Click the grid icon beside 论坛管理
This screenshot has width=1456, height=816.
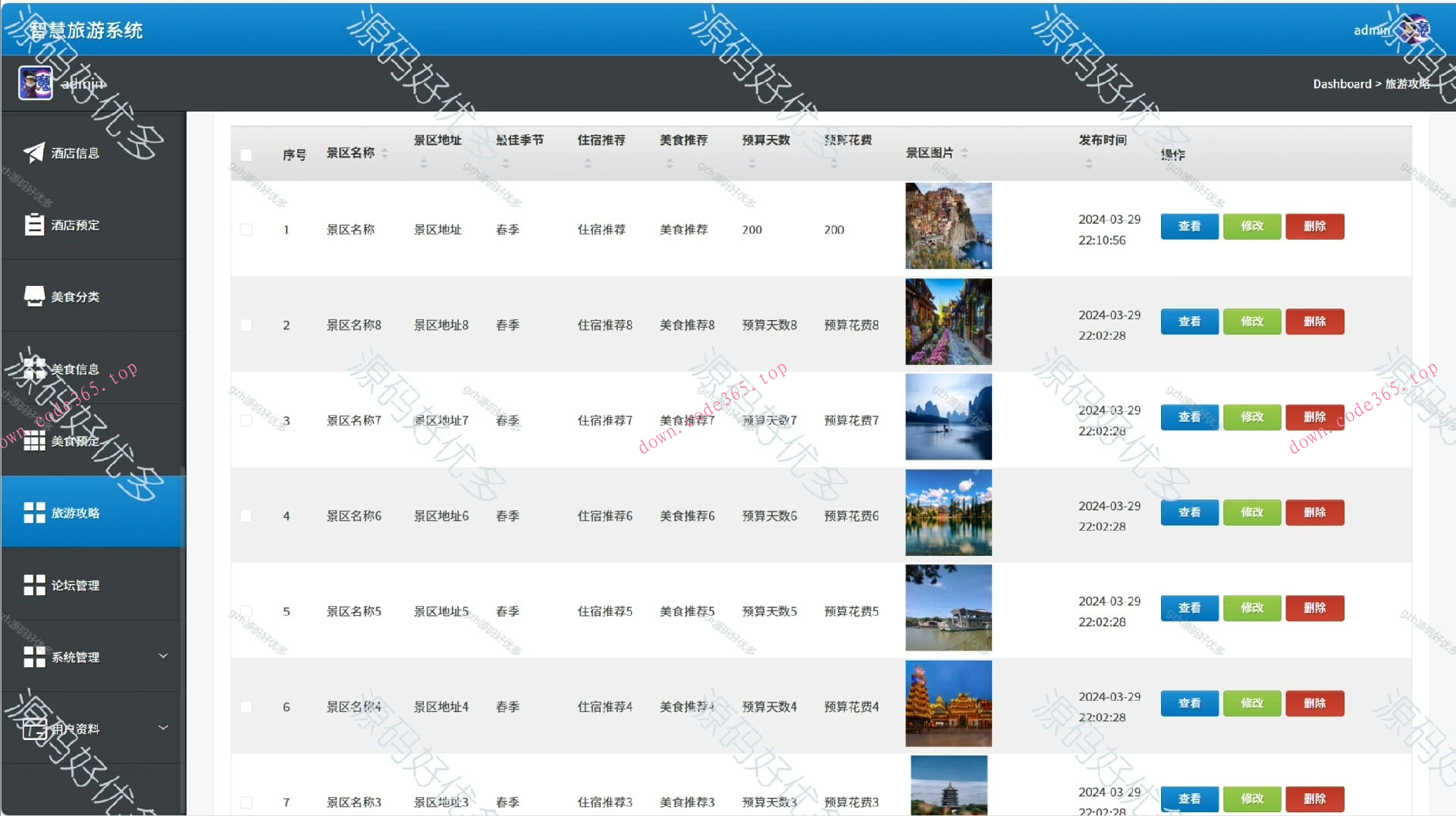tap(34, 585)
